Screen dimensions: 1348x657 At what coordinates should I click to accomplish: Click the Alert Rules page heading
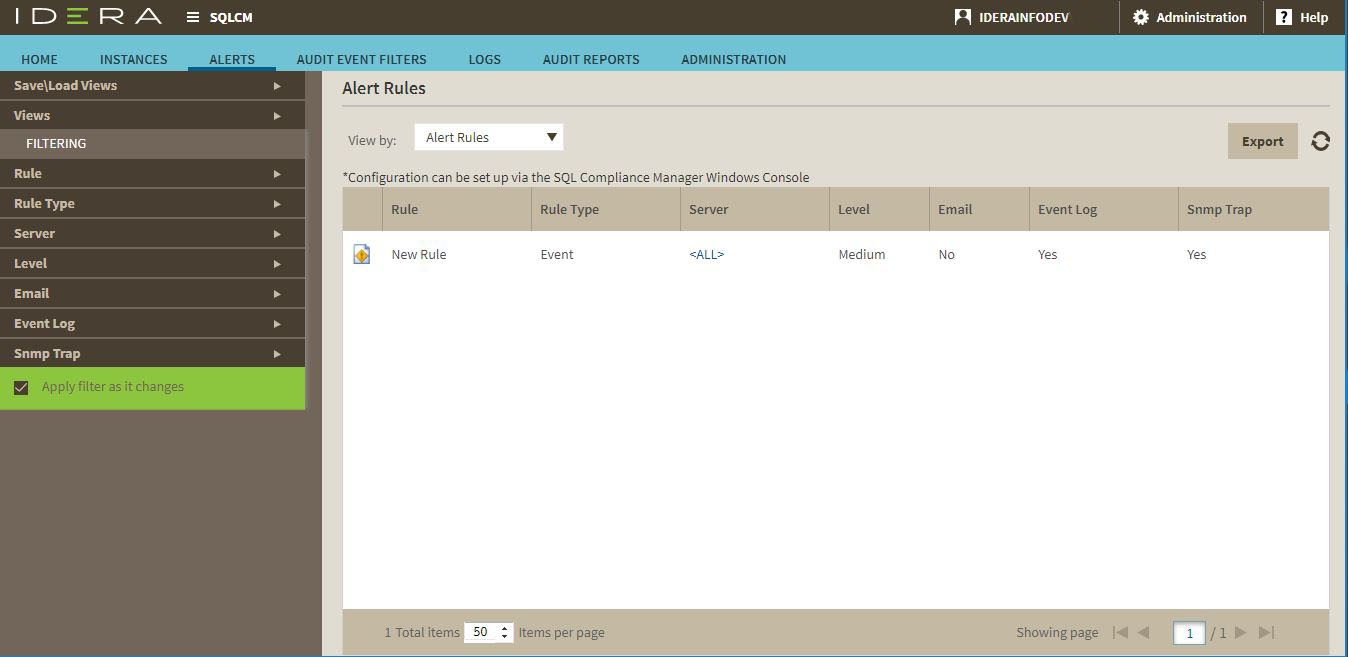point(384,88)
